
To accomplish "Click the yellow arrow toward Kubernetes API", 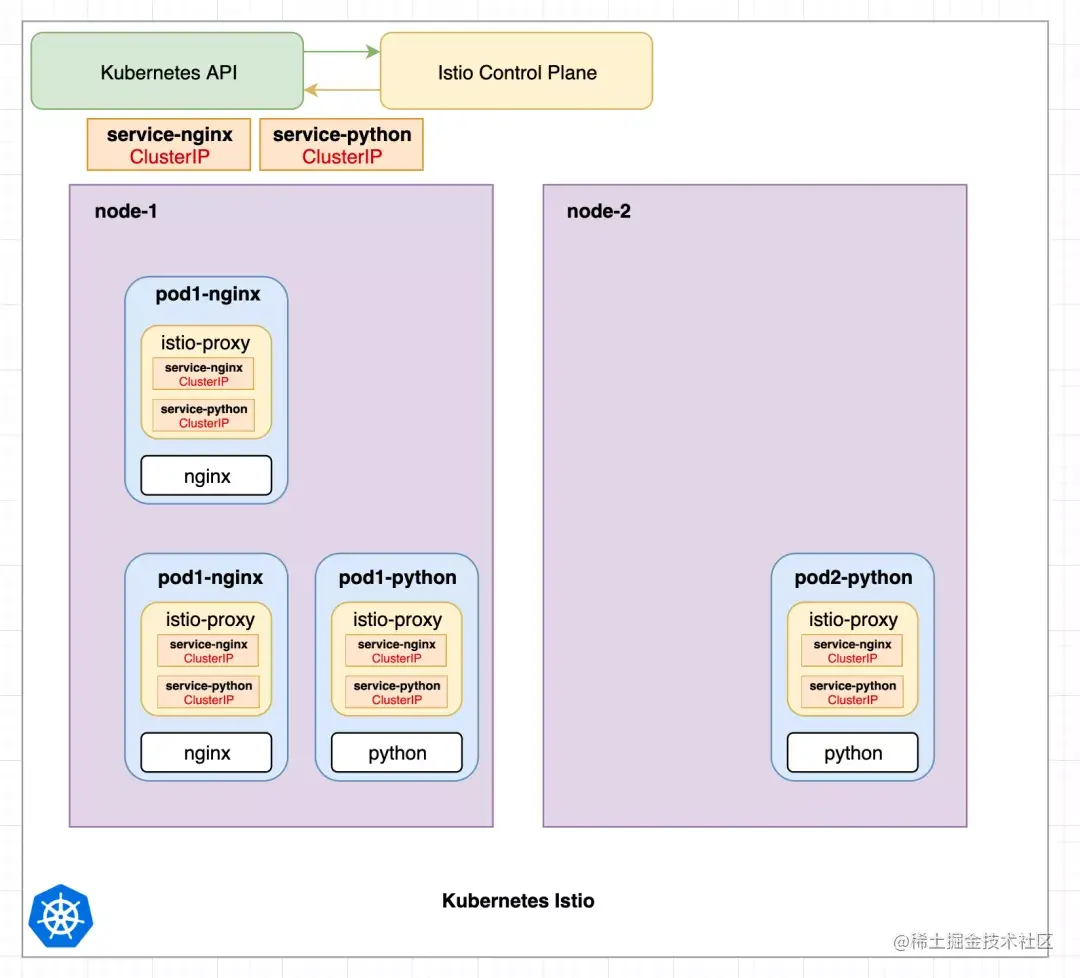I will [342, 90].
